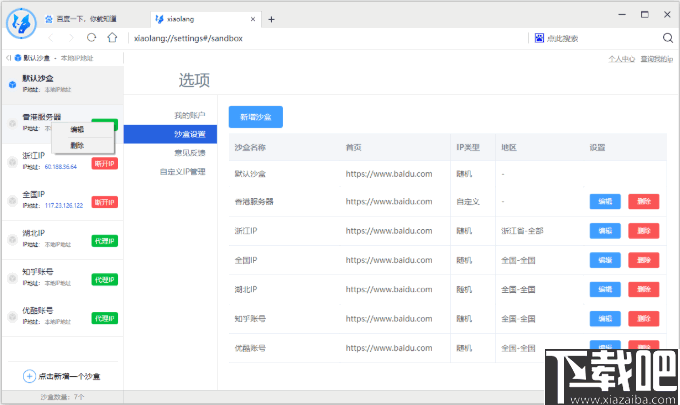Open the 个人中心 link

621,59
